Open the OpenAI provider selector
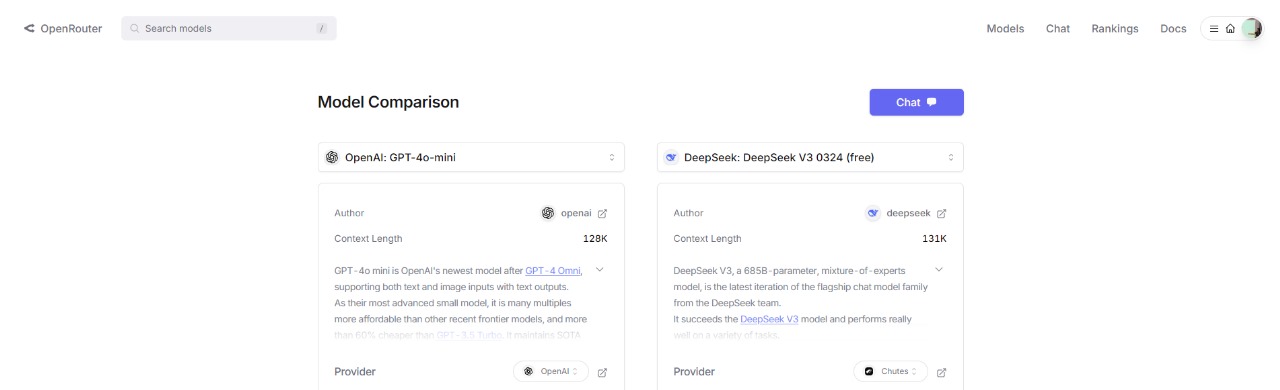1280x390 pixels. [551, 371]
